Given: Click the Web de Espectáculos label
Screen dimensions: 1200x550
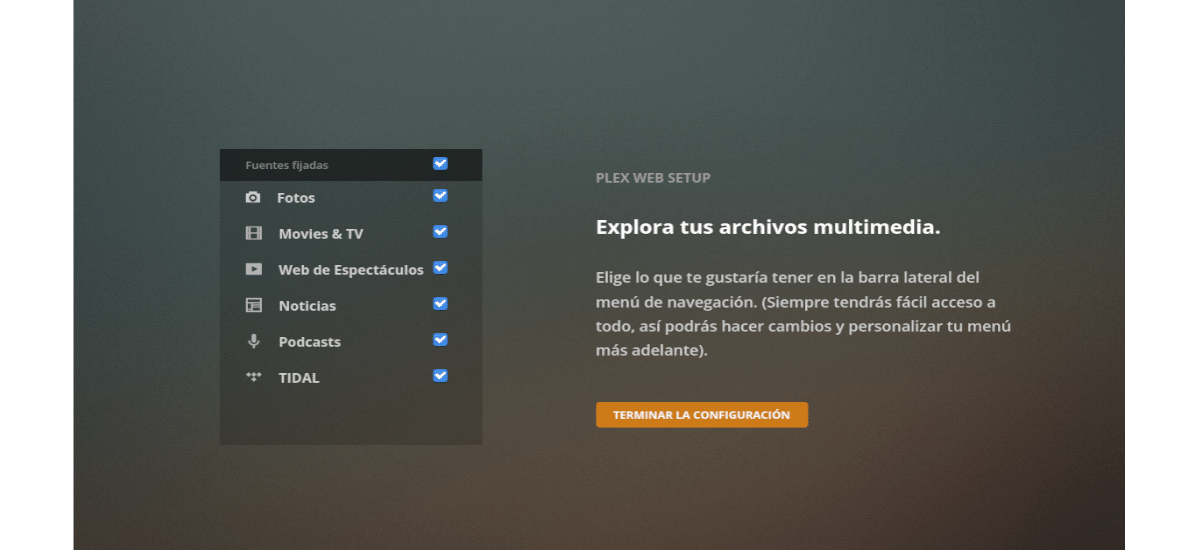Looking at the screenshot, I should coord(350,270).
